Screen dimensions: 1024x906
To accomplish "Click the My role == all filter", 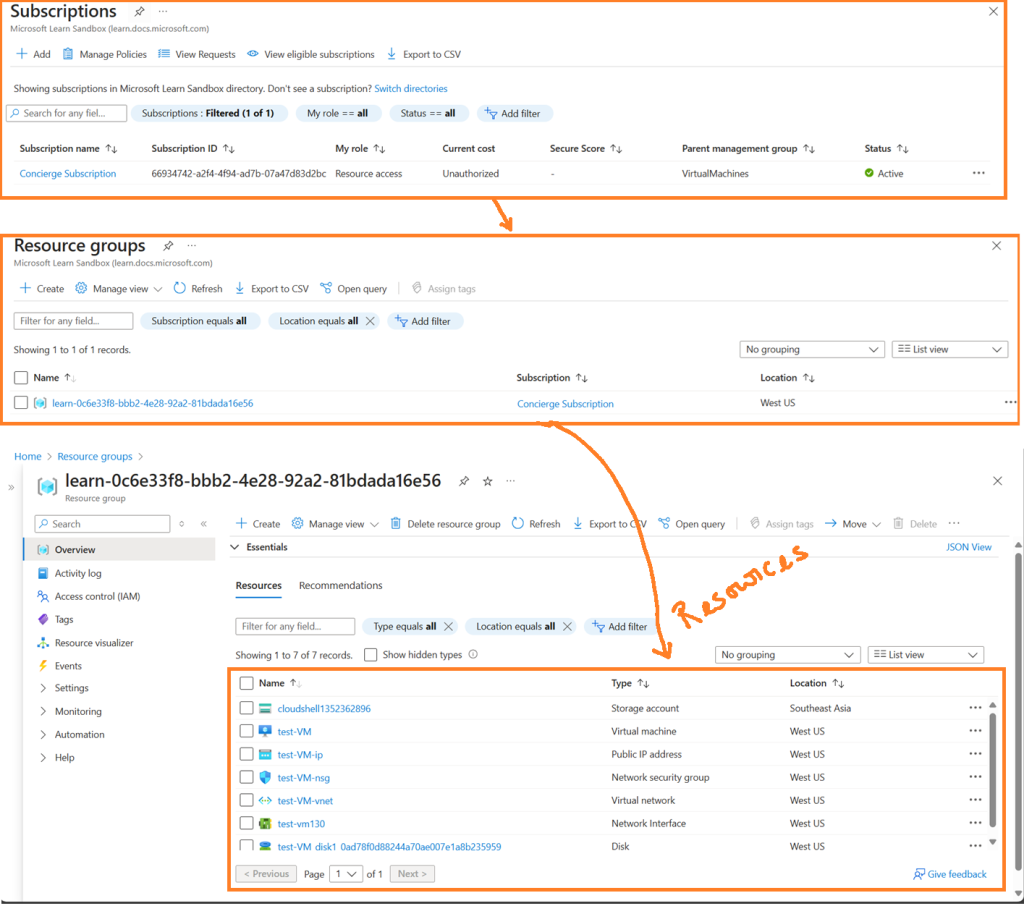I will [x=338, y=113].
